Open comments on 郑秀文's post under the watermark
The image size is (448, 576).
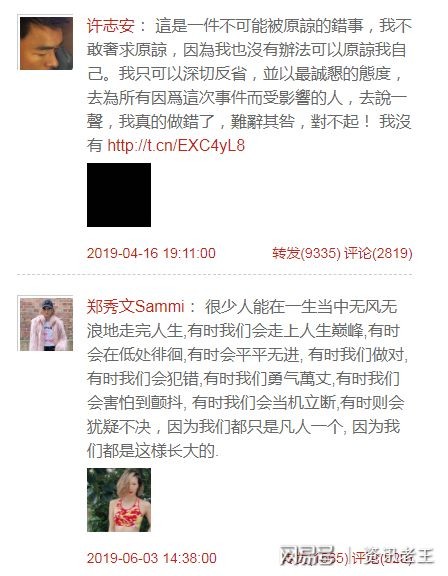pyautogui.click(x=382, y=558)
